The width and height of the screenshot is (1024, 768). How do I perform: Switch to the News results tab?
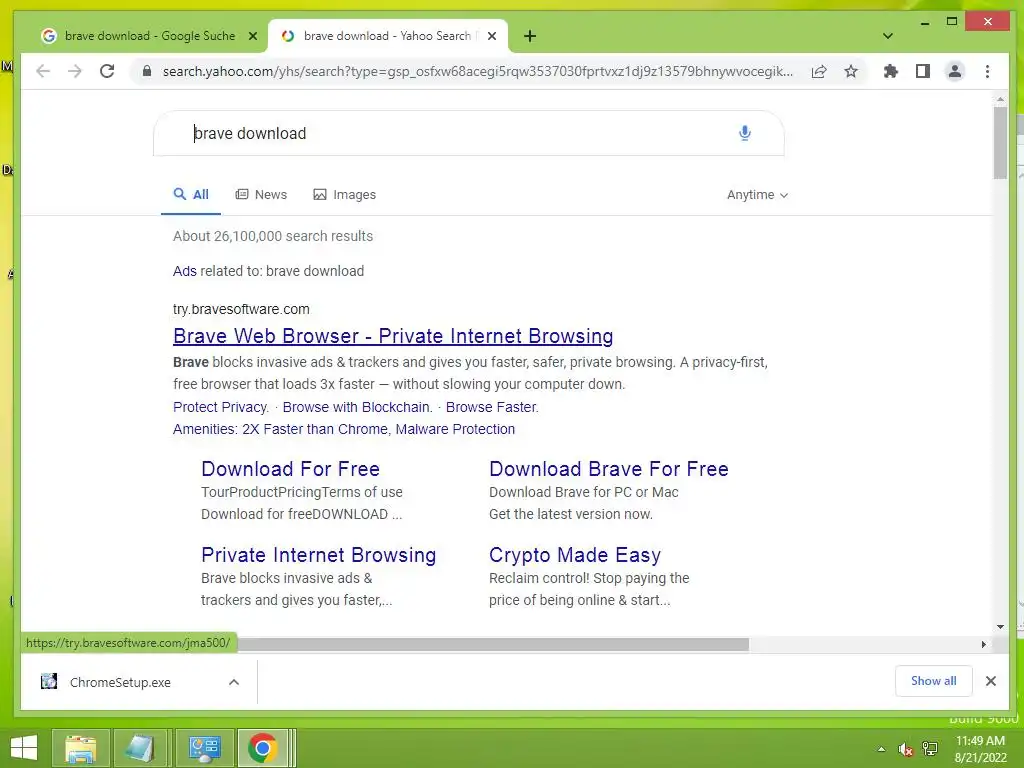[261, 195]
